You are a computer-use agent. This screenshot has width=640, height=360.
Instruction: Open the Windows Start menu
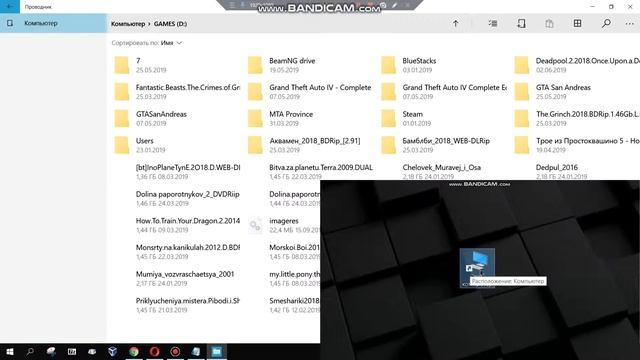[x=9, y=351]
